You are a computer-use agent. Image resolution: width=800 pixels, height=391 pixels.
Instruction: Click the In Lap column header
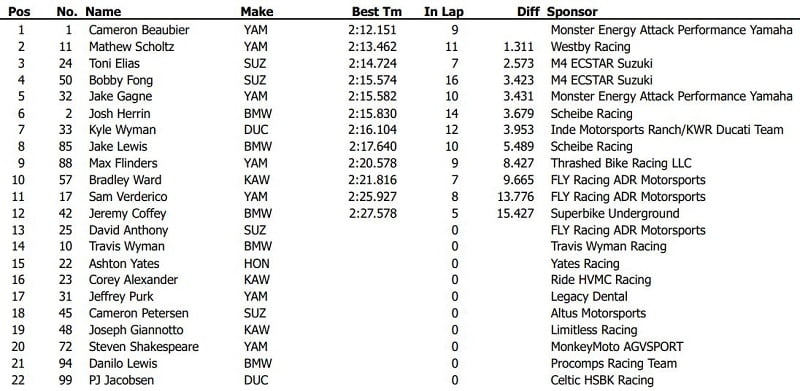pyautogui.click(x=443, y=12)
